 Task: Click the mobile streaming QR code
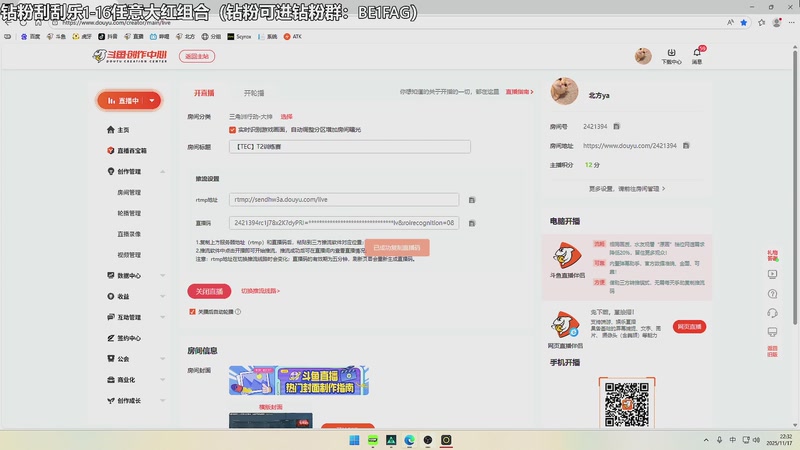pyautogui.click(x=627, y=404)
